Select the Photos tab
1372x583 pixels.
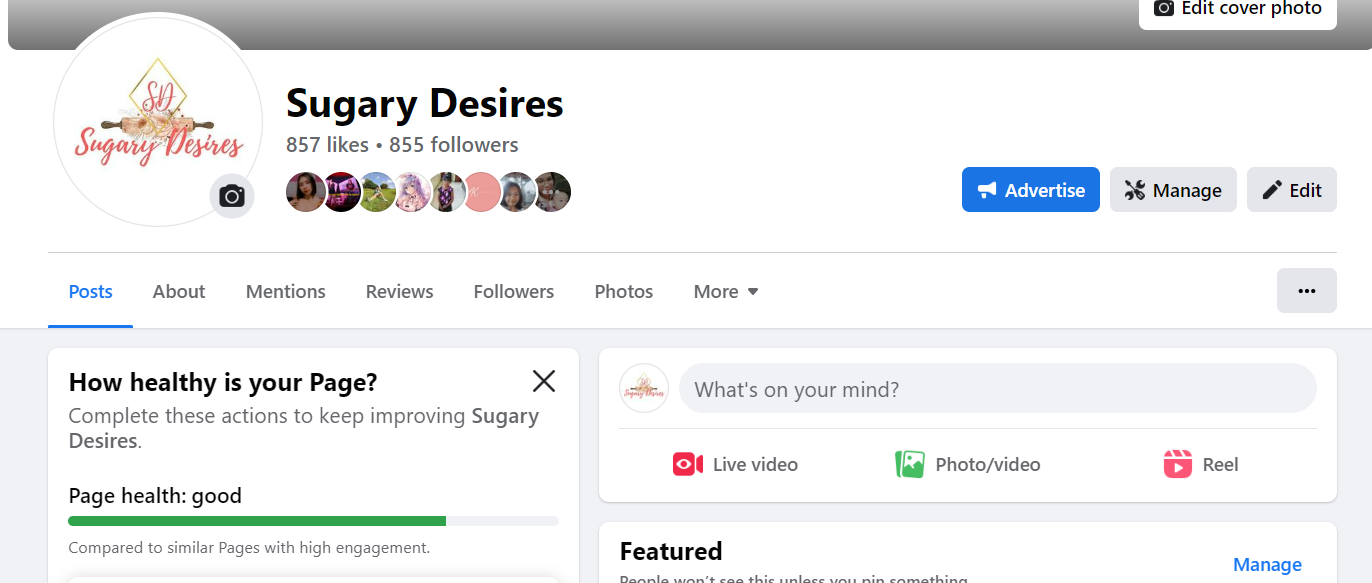pyautogui.click(x=624, y=292)
